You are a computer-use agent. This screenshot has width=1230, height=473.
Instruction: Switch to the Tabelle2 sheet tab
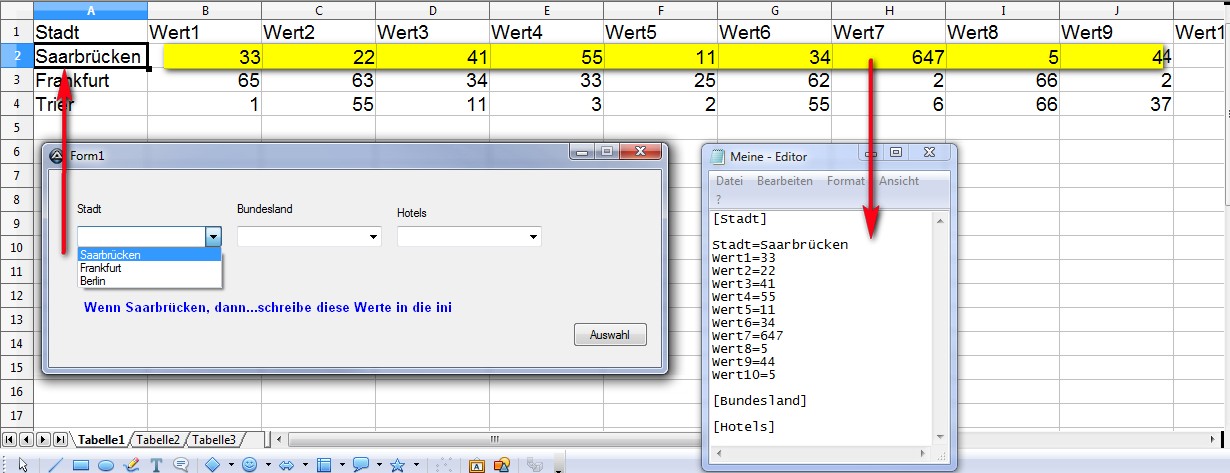click(x=158, y=439)
